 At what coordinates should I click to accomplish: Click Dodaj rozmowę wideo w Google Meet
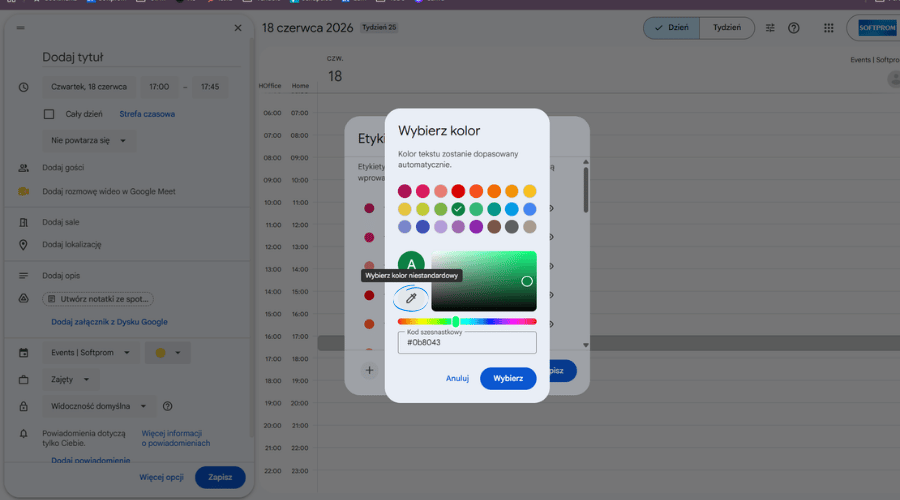pyautogui.click(x=109, y=192)
